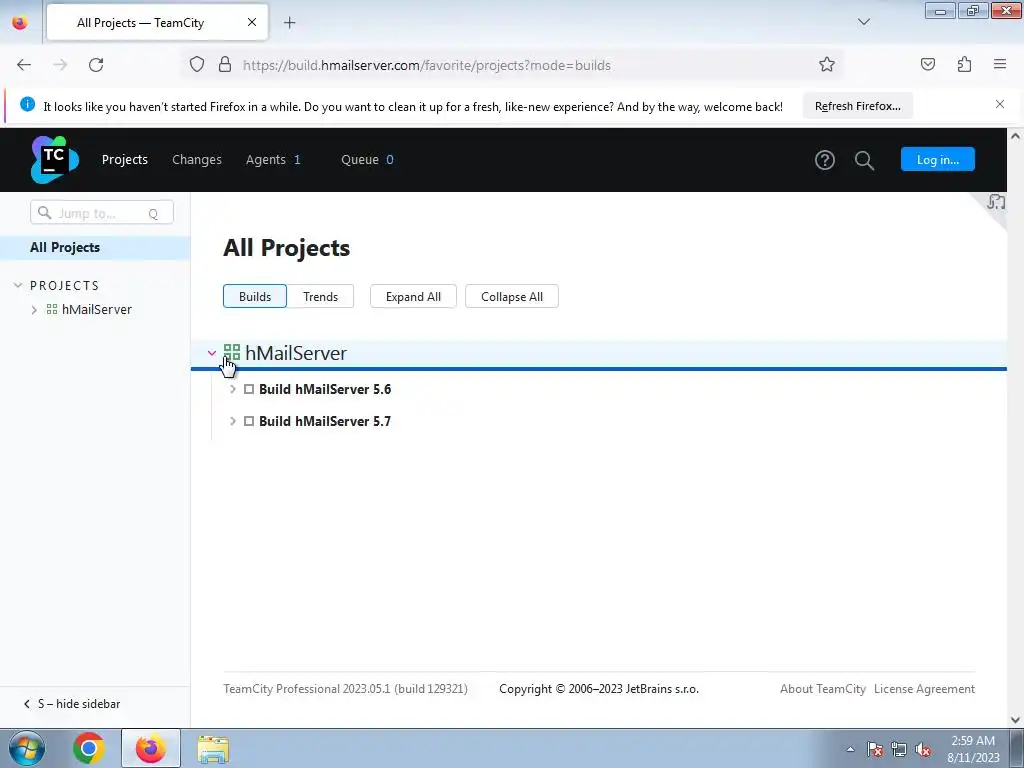This screenshot has height=768, width=1024.
Task: Select All Projects in the sidebar
Action: (95, 248)
